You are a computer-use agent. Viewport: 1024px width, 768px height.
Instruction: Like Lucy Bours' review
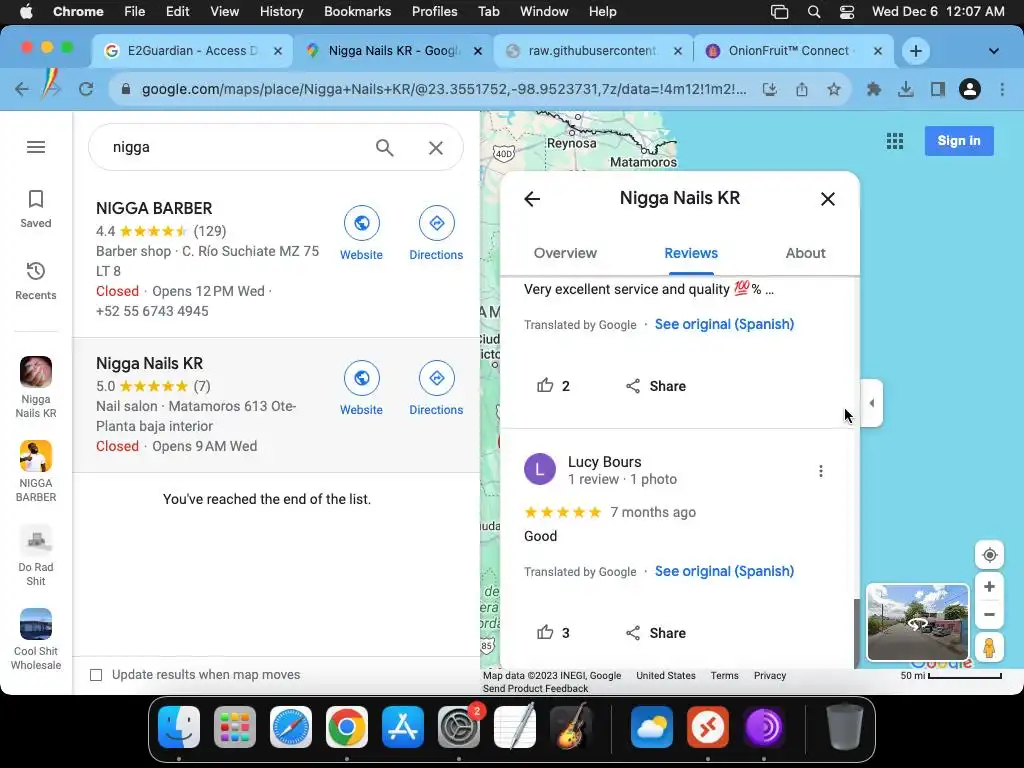pyautogui.click(x=552, y=633)
